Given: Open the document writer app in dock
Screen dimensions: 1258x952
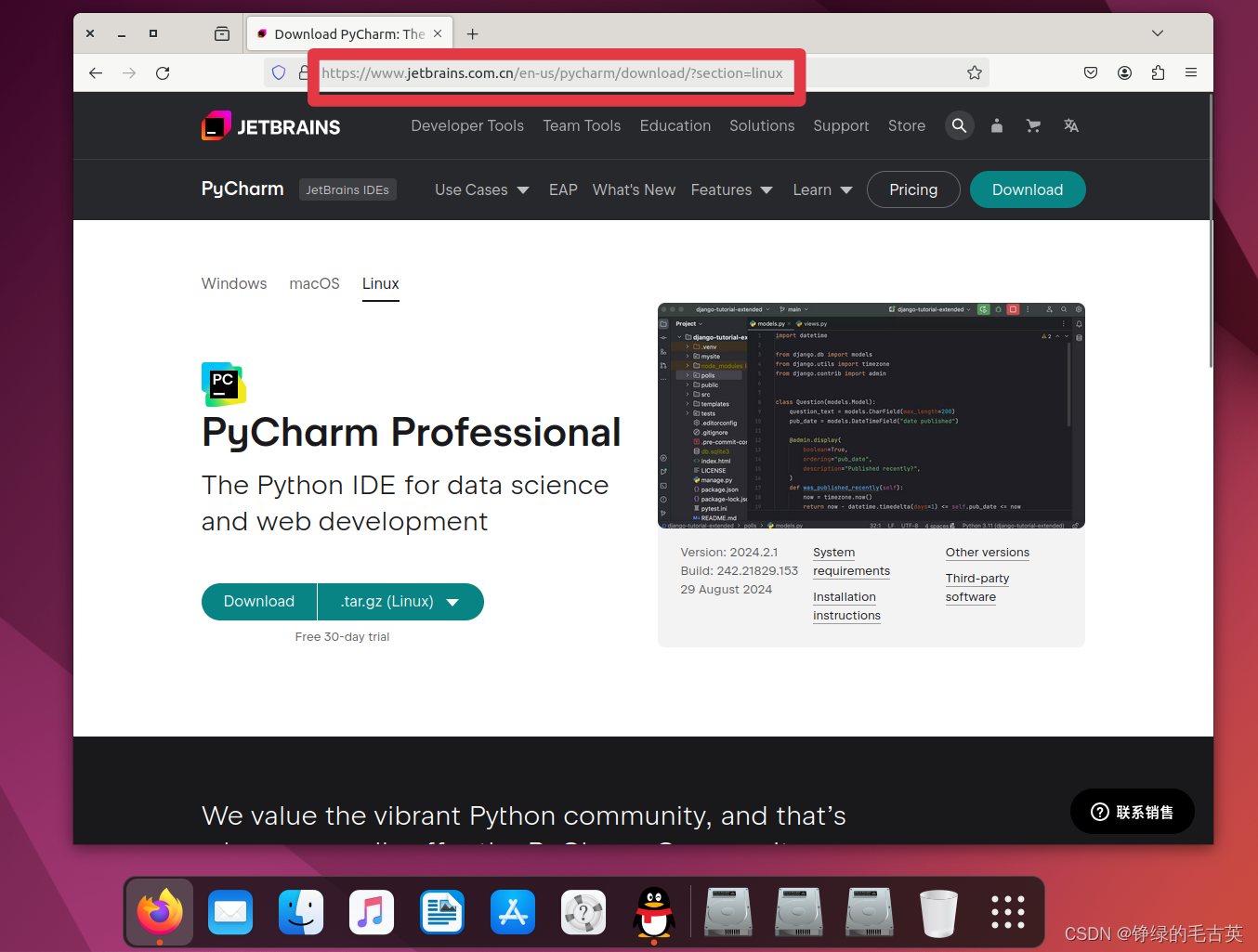Looking at the screenshot, I should point(442,913).
